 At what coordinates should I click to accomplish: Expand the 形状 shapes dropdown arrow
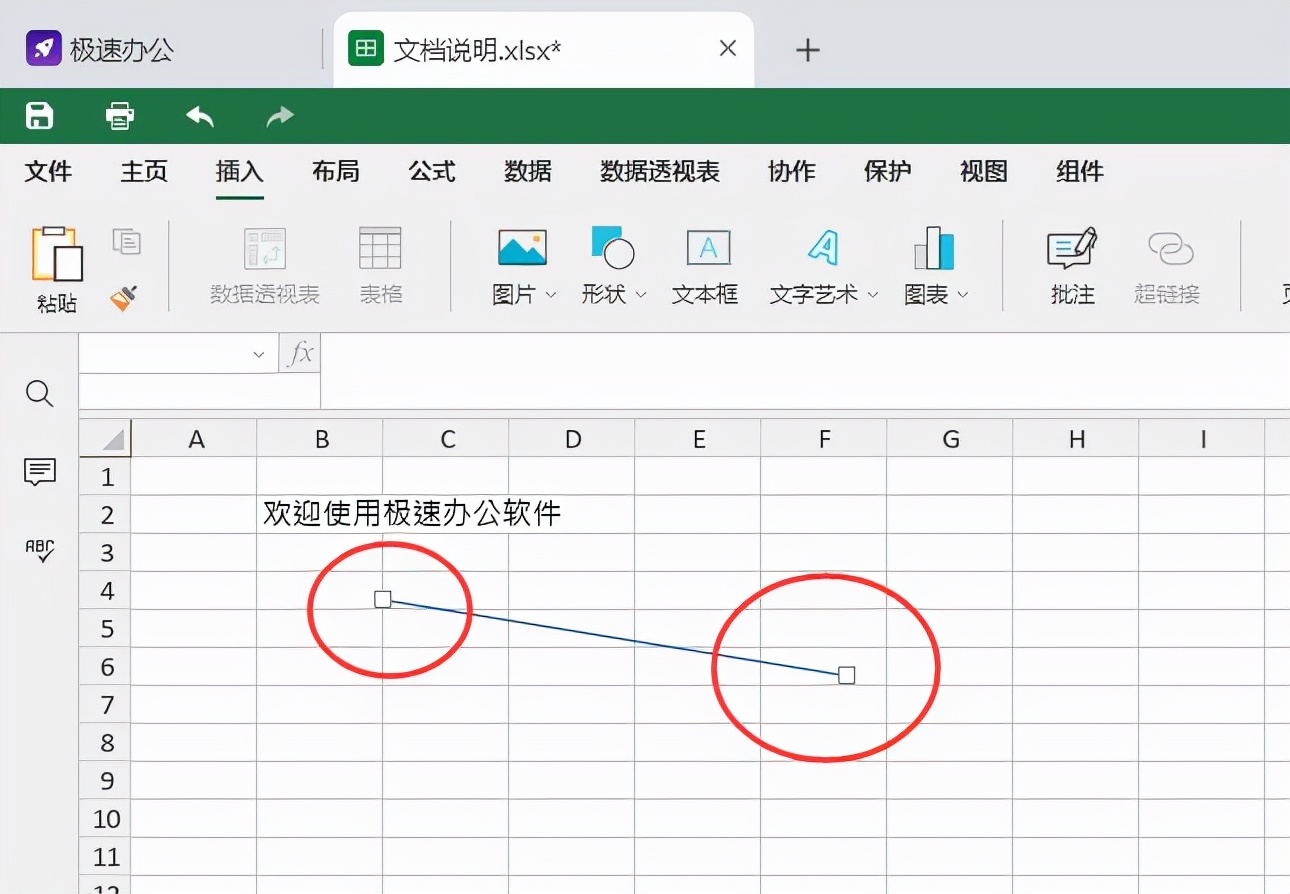tap(641, 295)
